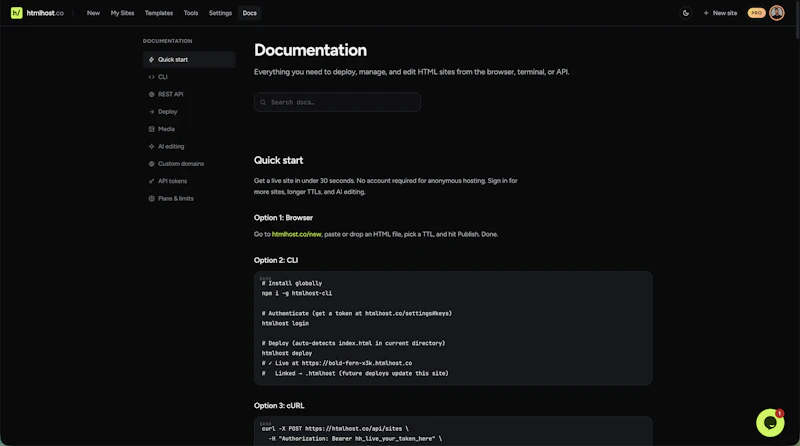Open Plans & limits docs section

coord(189,199)
